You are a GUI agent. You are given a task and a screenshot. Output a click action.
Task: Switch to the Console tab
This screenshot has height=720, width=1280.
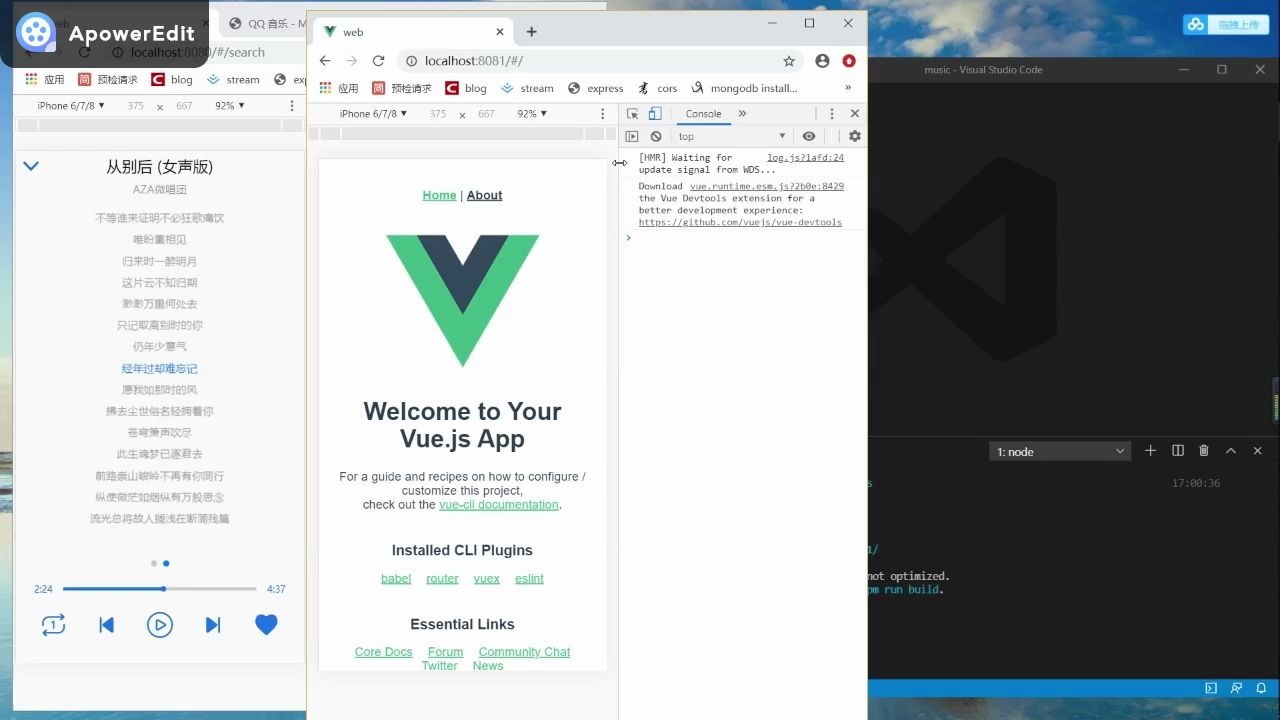point(703,114)
